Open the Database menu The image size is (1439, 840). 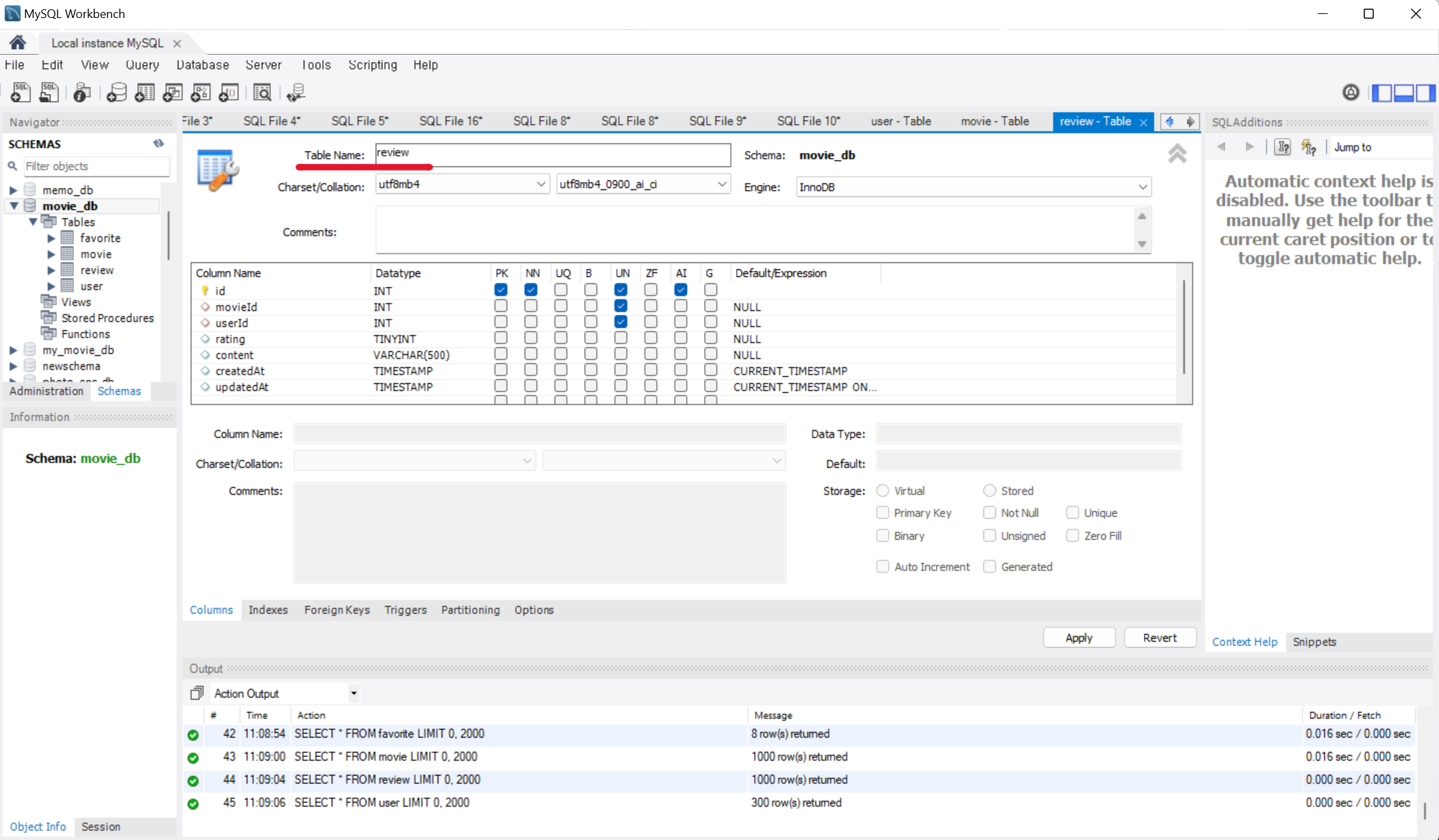(x=203, y=65)
